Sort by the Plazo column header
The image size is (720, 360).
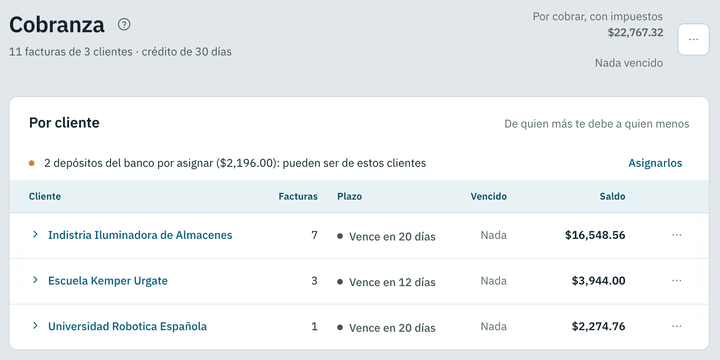click(x=349, y=197)
